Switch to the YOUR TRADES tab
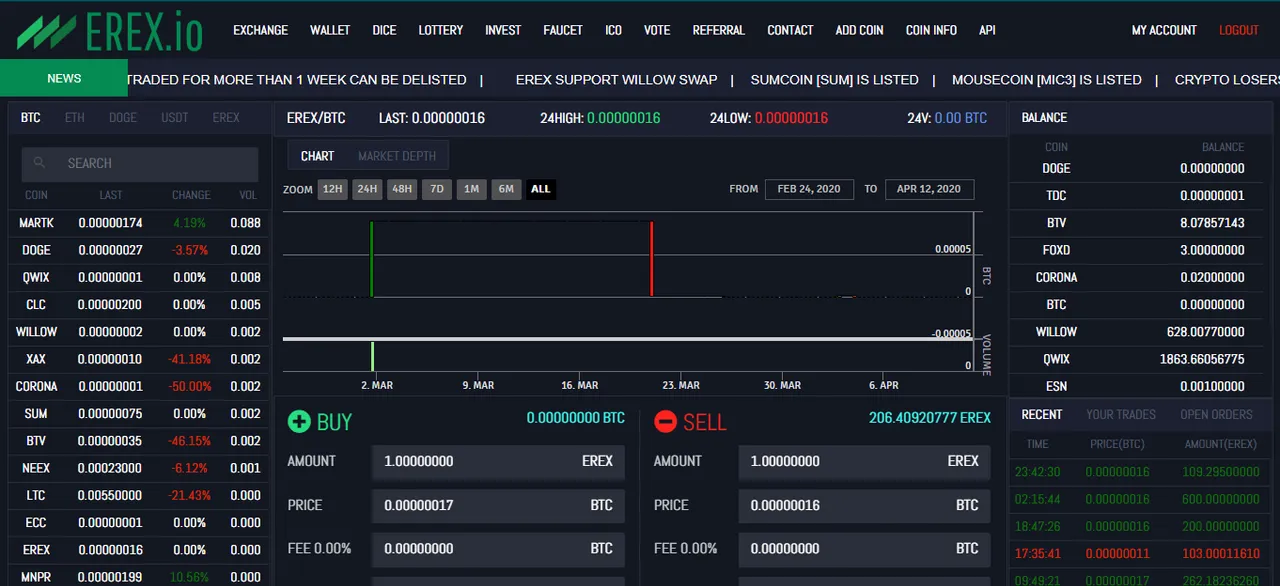 click(x=1121, y=414)
